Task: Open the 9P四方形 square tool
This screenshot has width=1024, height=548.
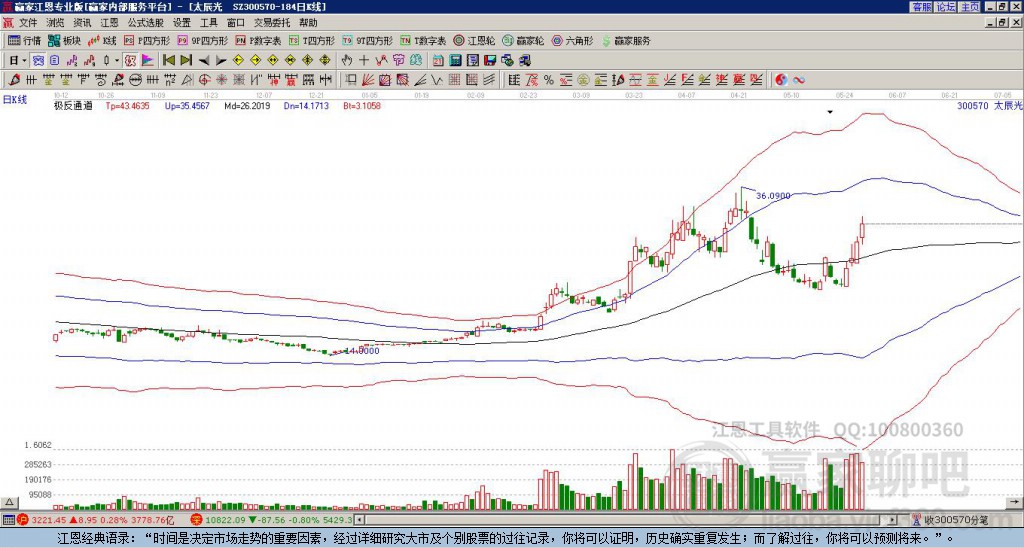Action: tap(202, 40)
